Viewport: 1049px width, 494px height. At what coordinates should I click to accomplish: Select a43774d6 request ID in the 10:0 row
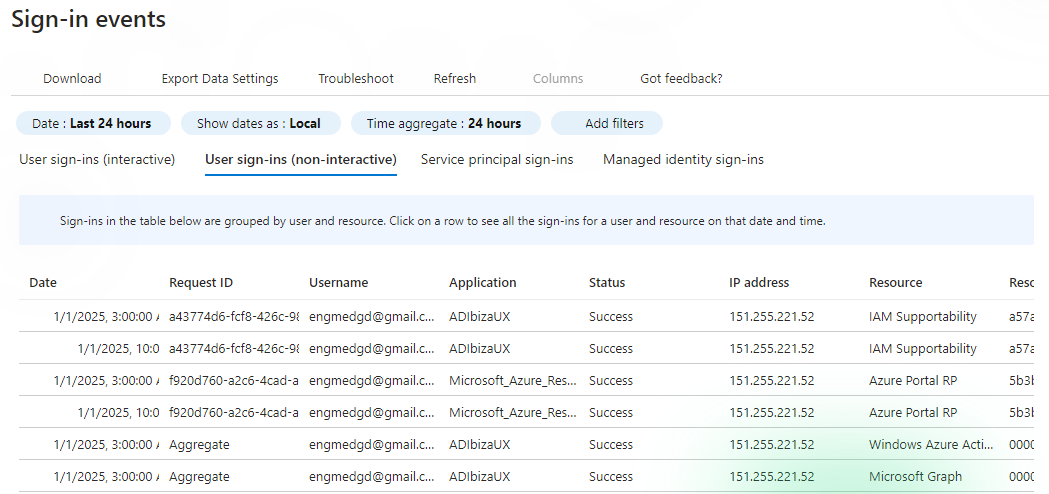233,349
